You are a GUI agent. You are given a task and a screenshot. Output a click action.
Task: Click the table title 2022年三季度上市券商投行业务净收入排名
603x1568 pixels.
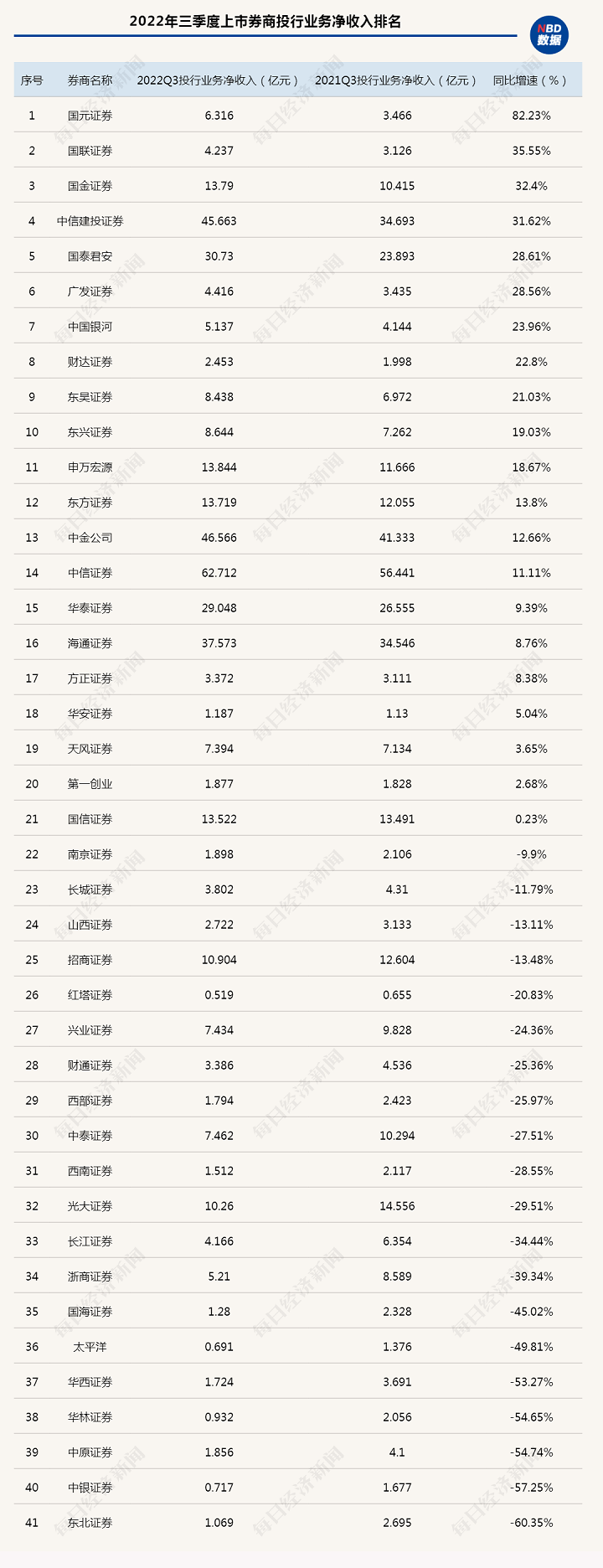pyautogui.click(x=265, y=22)
